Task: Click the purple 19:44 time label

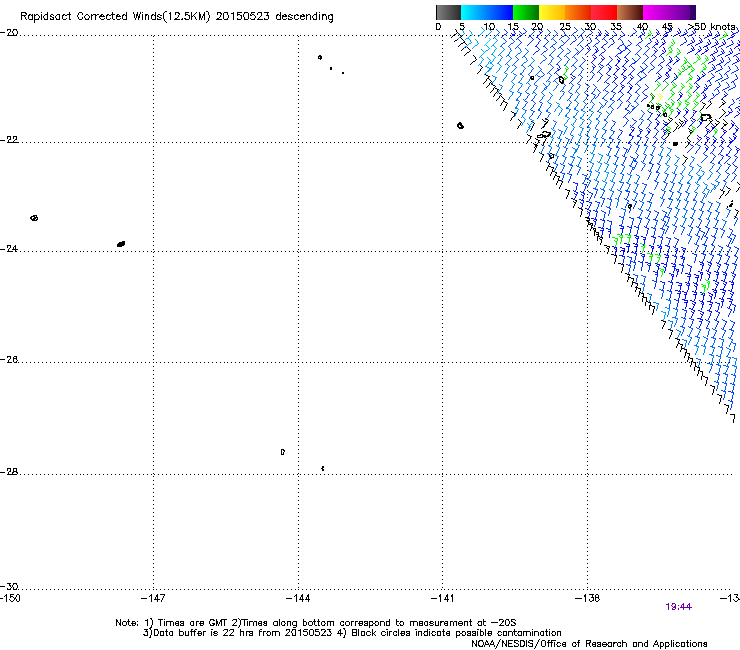Action: 678,607
